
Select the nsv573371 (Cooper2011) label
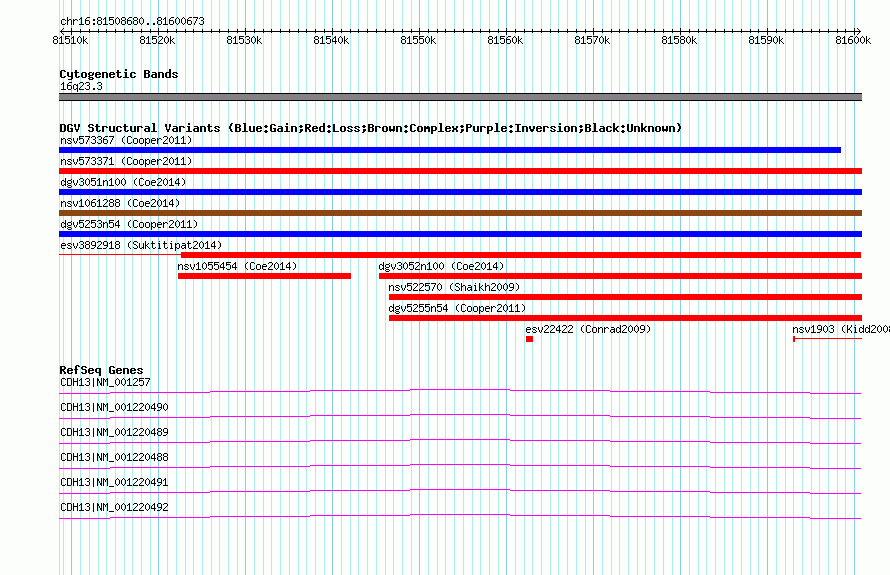point(126,161)
